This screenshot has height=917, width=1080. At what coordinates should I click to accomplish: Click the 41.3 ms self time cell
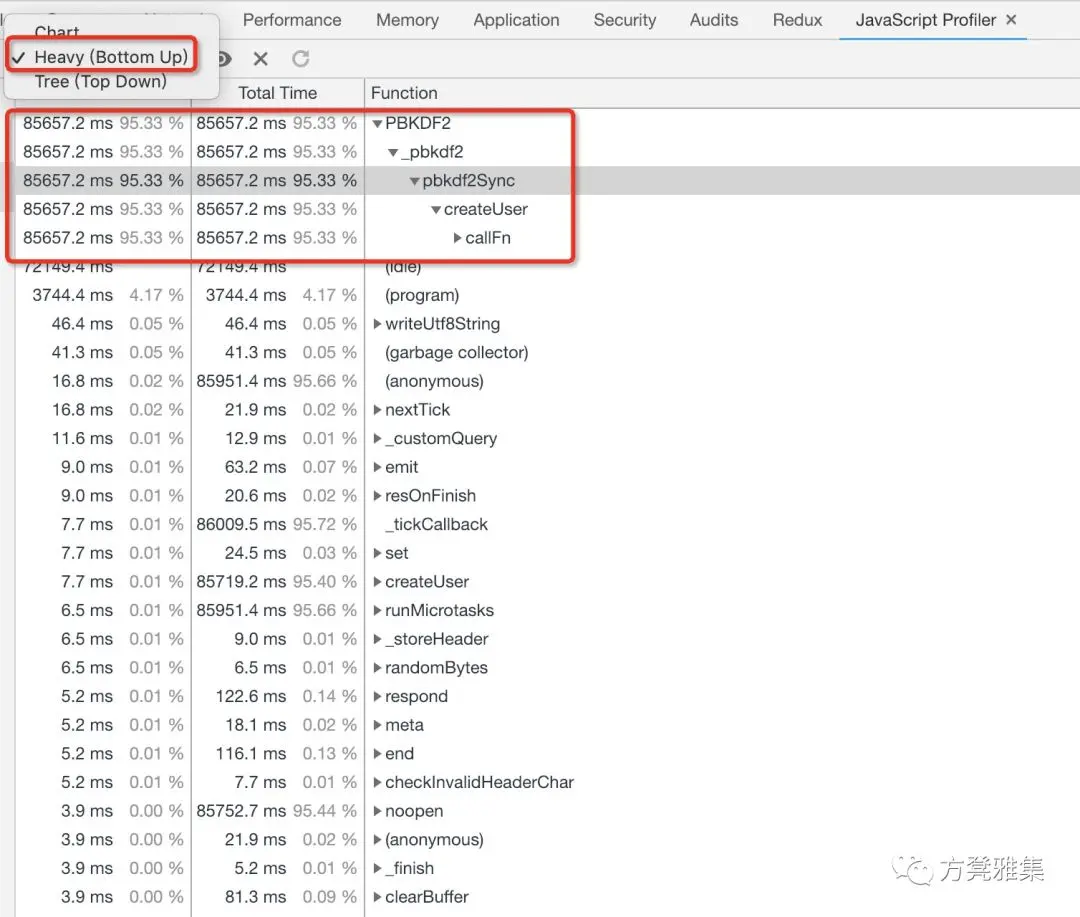[82, 352]
